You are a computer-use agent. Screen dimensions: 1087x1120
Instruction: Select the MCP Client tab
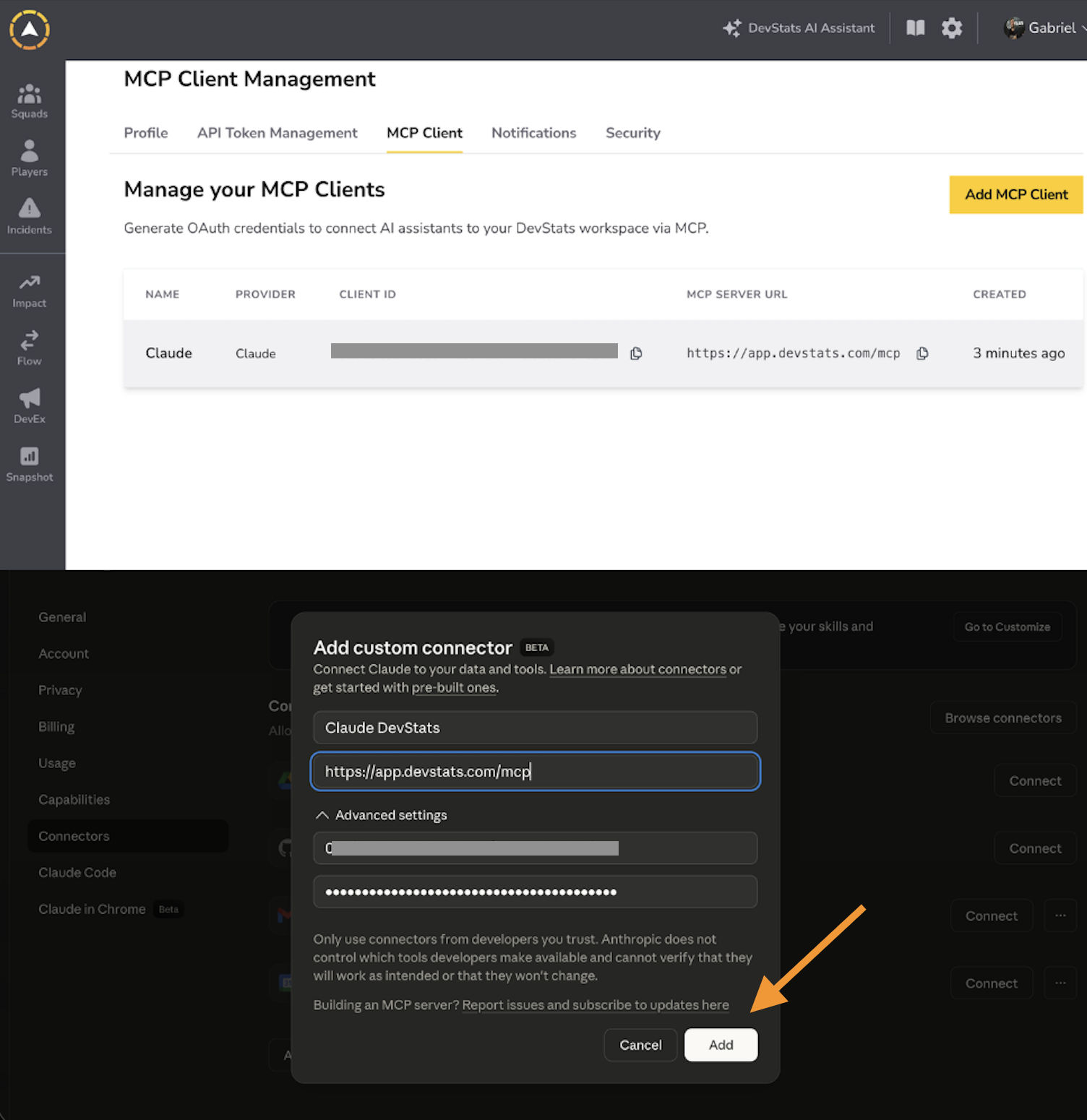[x=425, y=133]
